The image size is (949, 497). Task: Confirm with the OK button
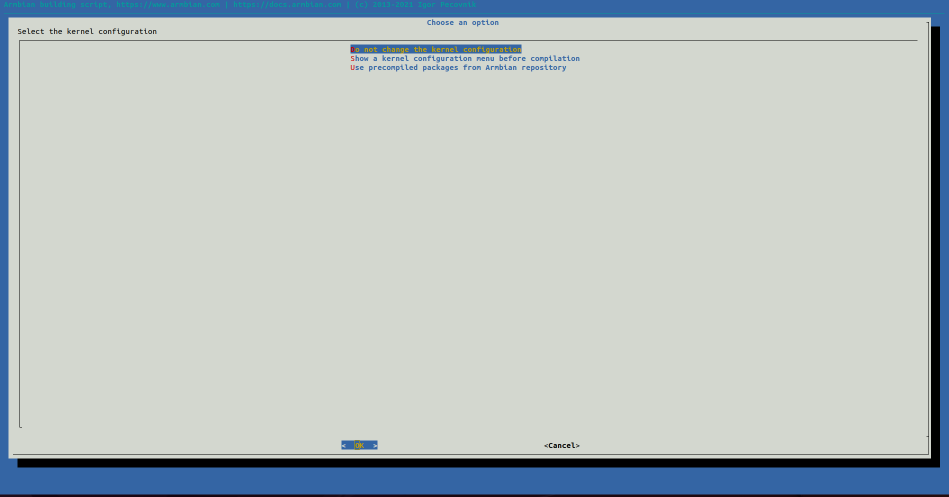click(359, 445)
